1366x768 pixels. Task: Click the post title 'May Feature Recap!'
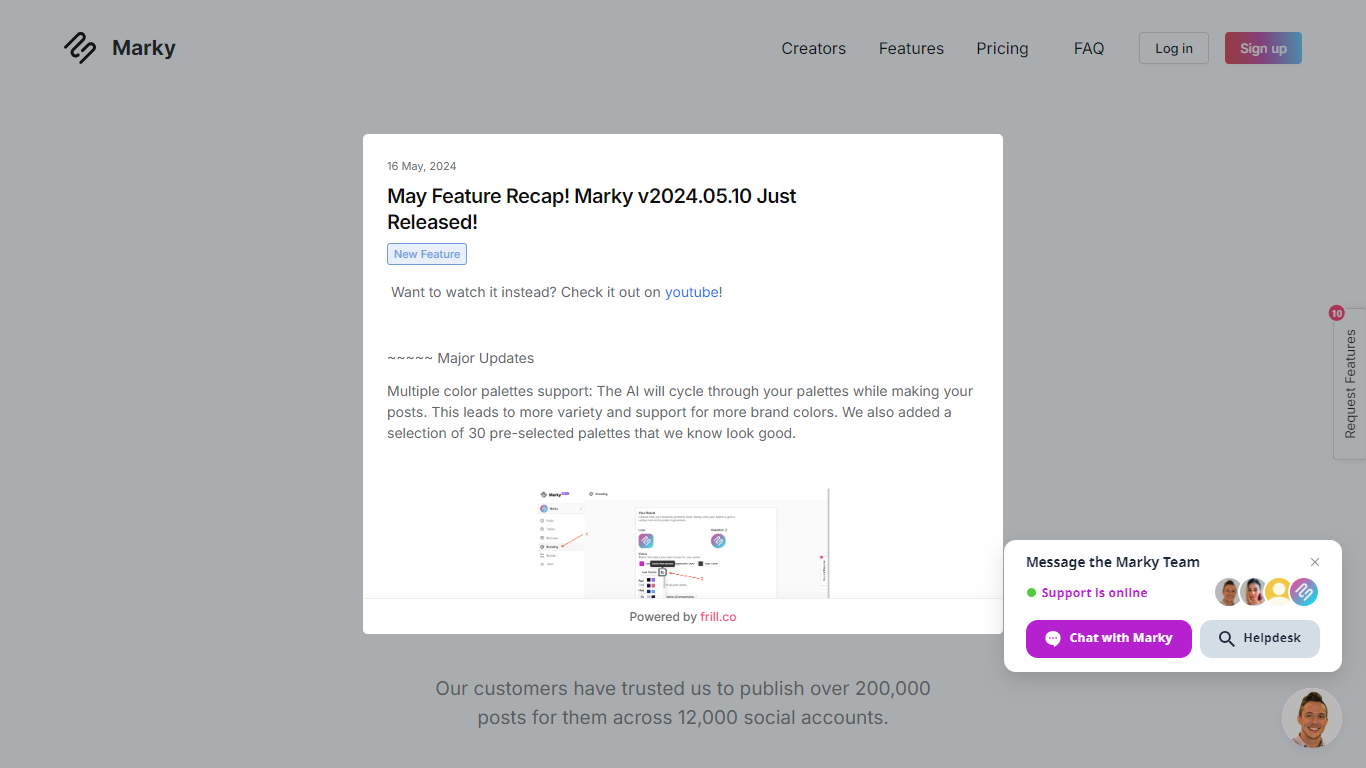[x=592, y=209]
